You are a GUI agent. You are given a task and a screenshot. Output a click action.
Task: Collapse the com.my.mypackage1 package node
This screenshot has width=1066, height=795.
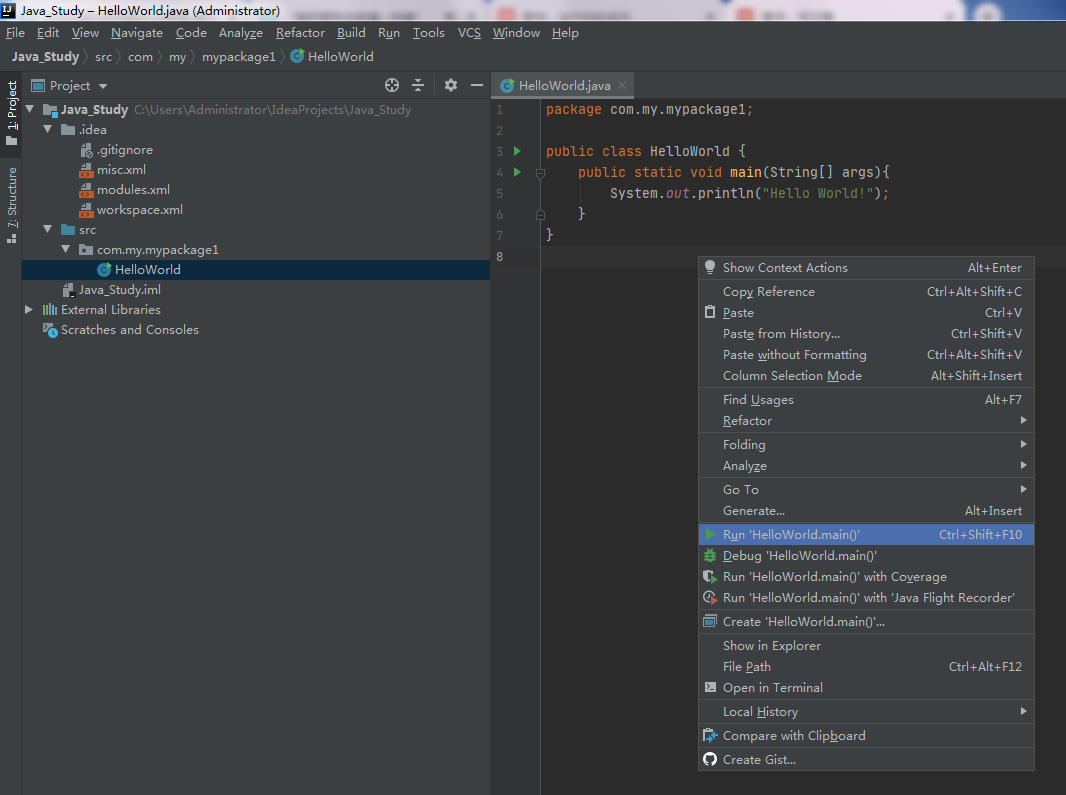click(x=66, y=250)
